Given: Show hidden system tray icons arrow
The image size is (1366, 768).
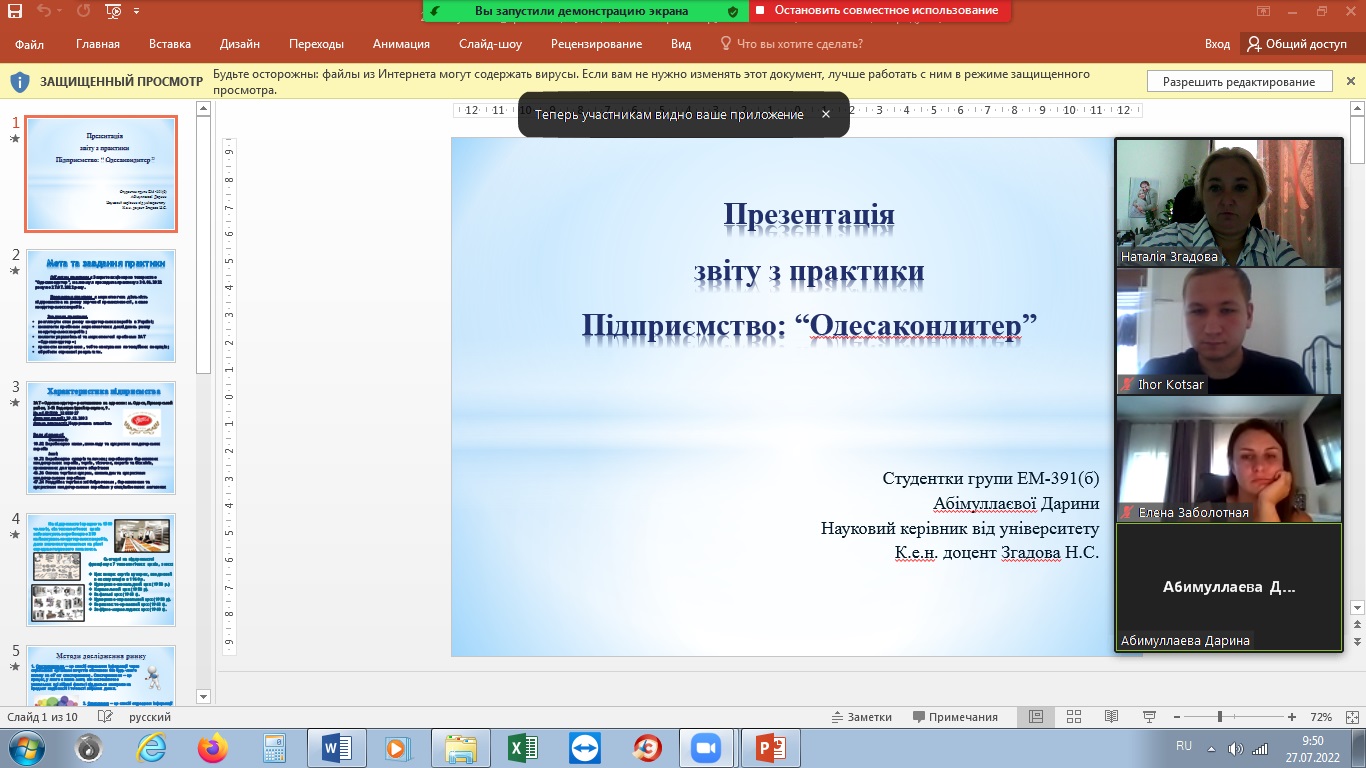Looking at the screenshot, I should point(1210,747).
